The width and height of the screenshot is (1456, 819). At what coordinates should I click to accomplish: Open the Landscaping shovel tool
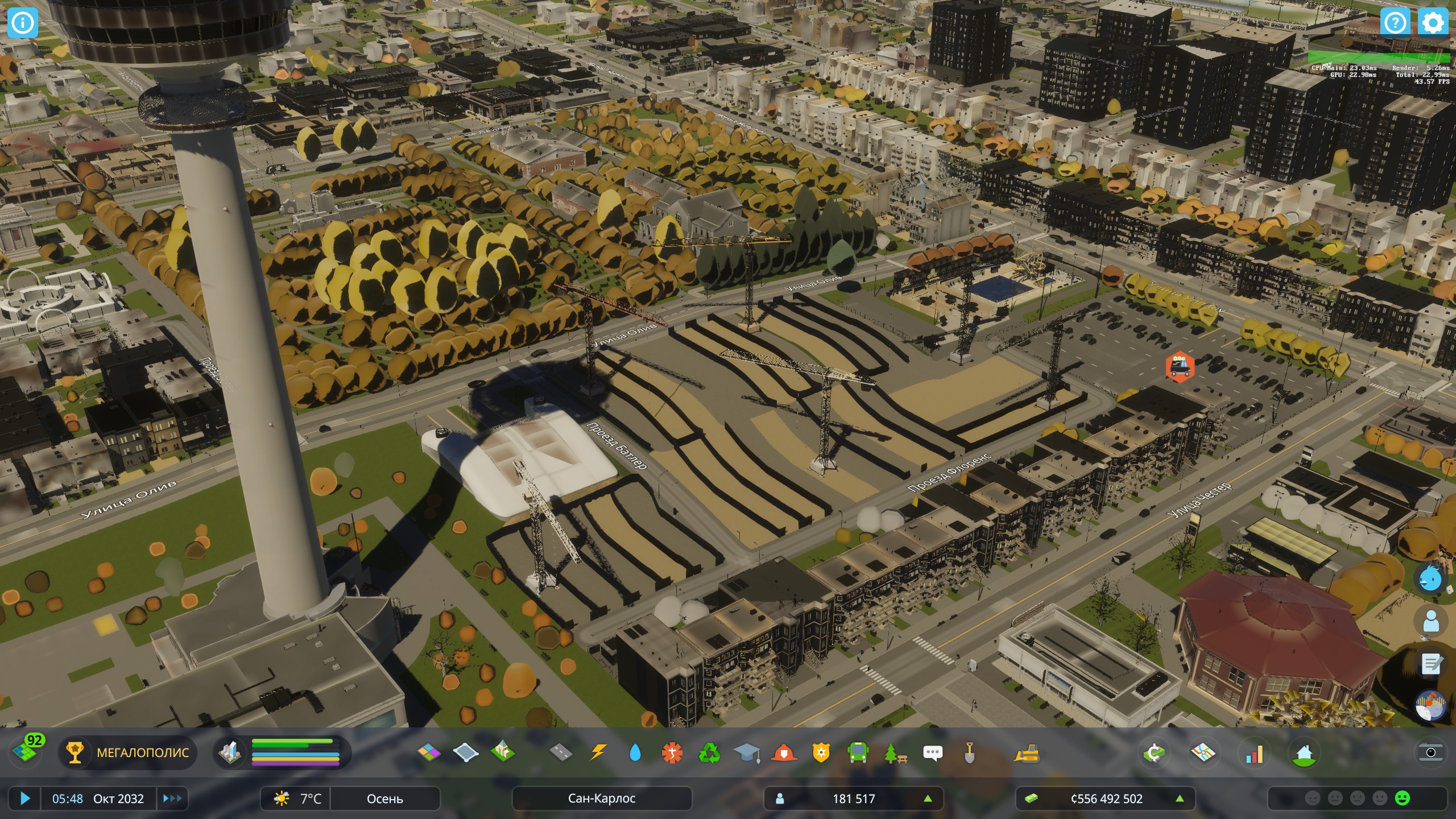coord(970,754)
